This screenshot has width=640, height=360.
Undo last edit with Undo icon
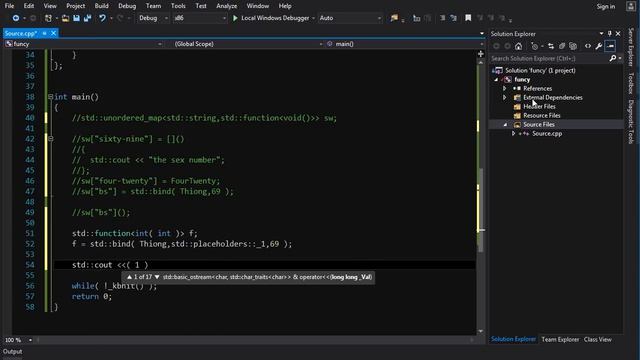click(x=102, y=18)
